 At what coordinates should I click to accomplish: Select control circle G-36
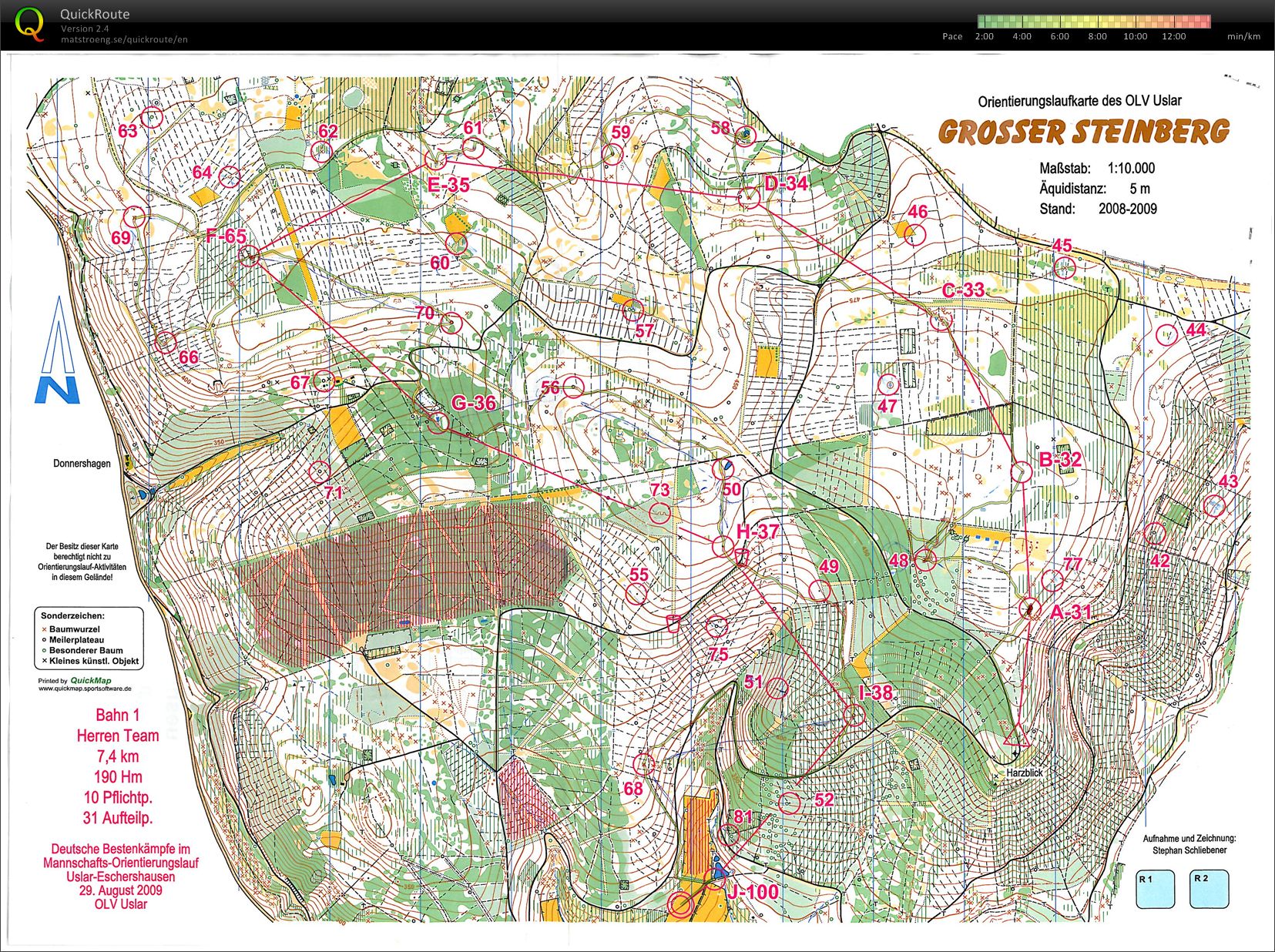[x=439, y=423]
